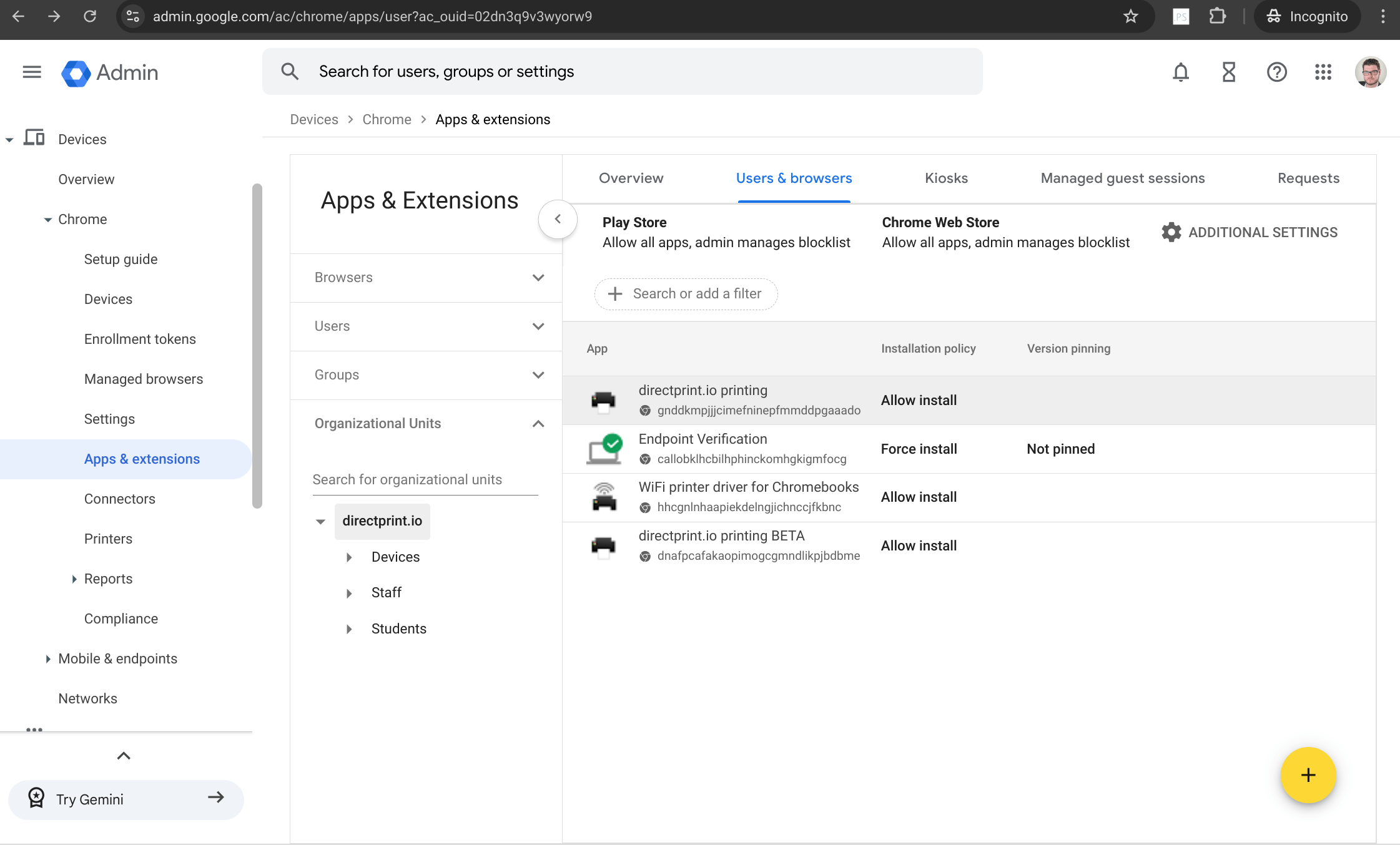Image resolution: width=1400 pixels, height=845 pixels.
Task: Open the main navigation hamburger menu
Action: (31, 72)
